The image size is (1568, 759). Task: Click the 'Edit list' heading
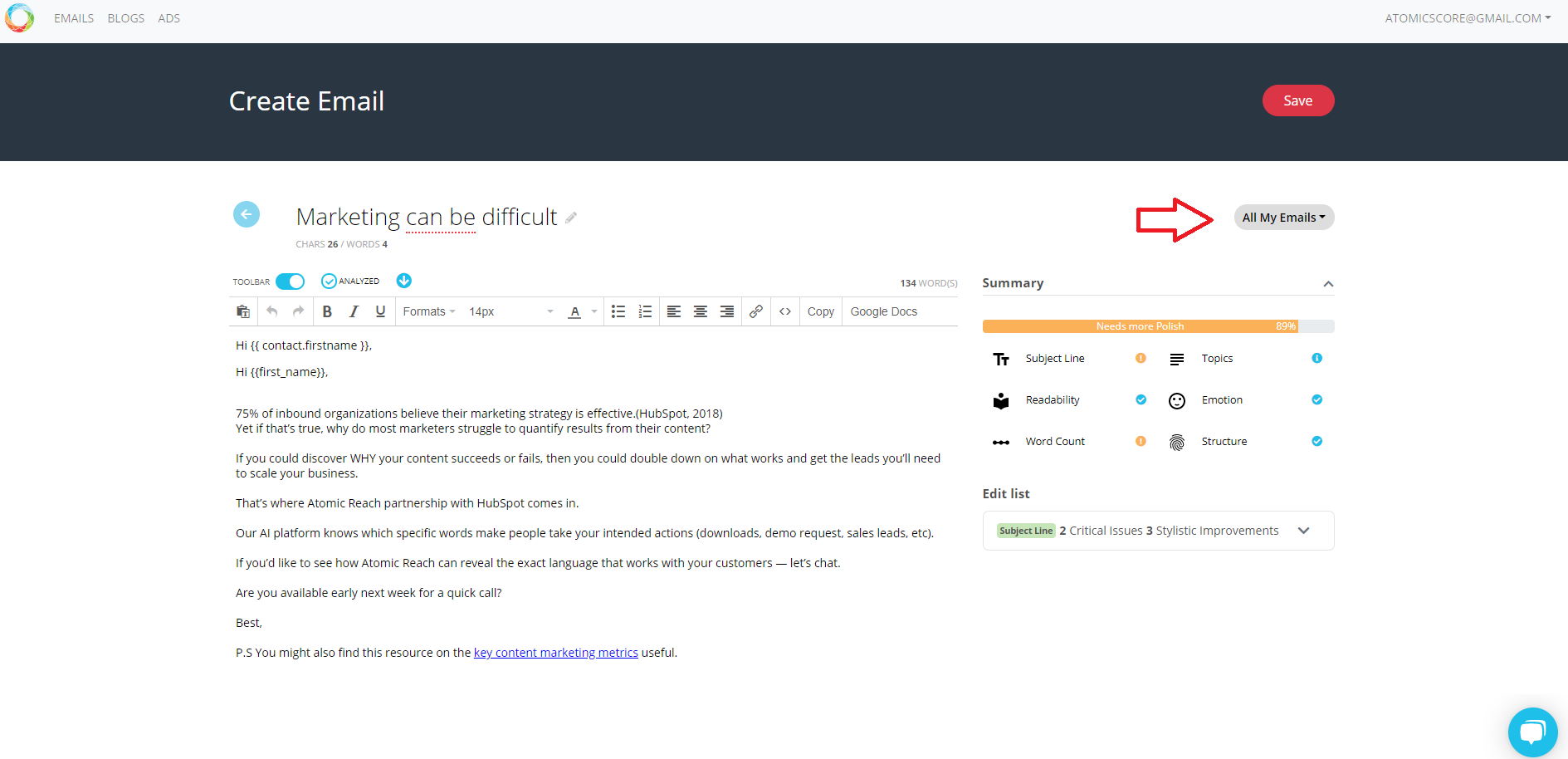click(x=1006, y=493)
